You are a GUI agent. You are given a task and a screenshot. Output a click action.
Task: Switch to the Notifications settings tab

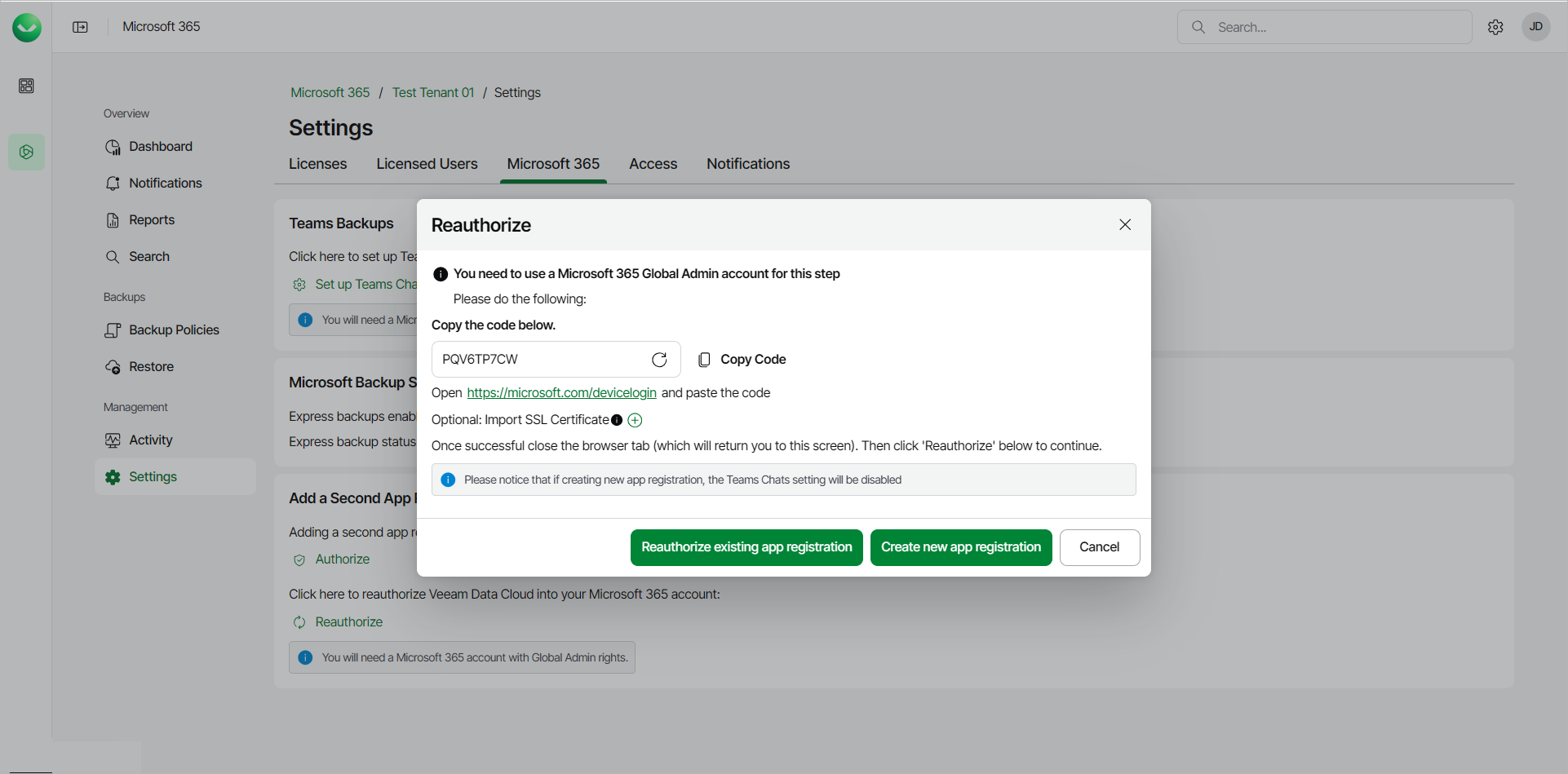pyautogui.click(x=748, y=164)
